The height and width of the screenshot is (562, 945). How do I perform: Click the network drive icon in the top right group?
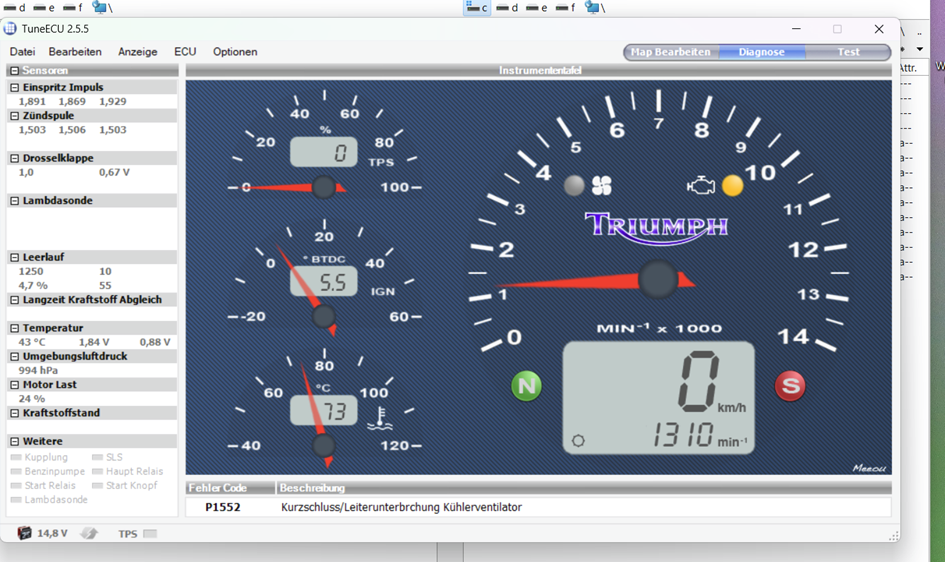[x=594, y=7]
